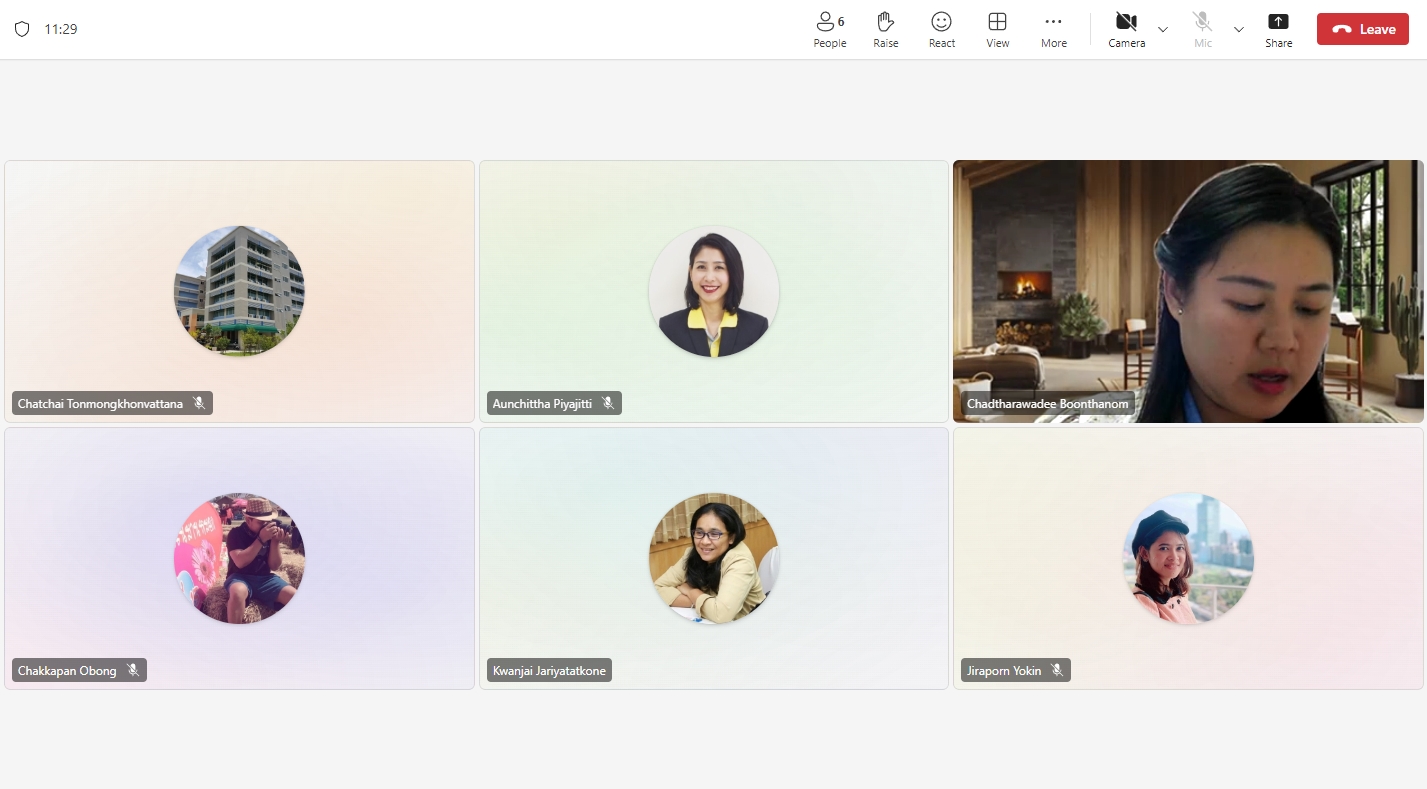This screenshot has width=1427, height=789.
Task: Raise your hand in the meeting
Action: click(885, 29)
